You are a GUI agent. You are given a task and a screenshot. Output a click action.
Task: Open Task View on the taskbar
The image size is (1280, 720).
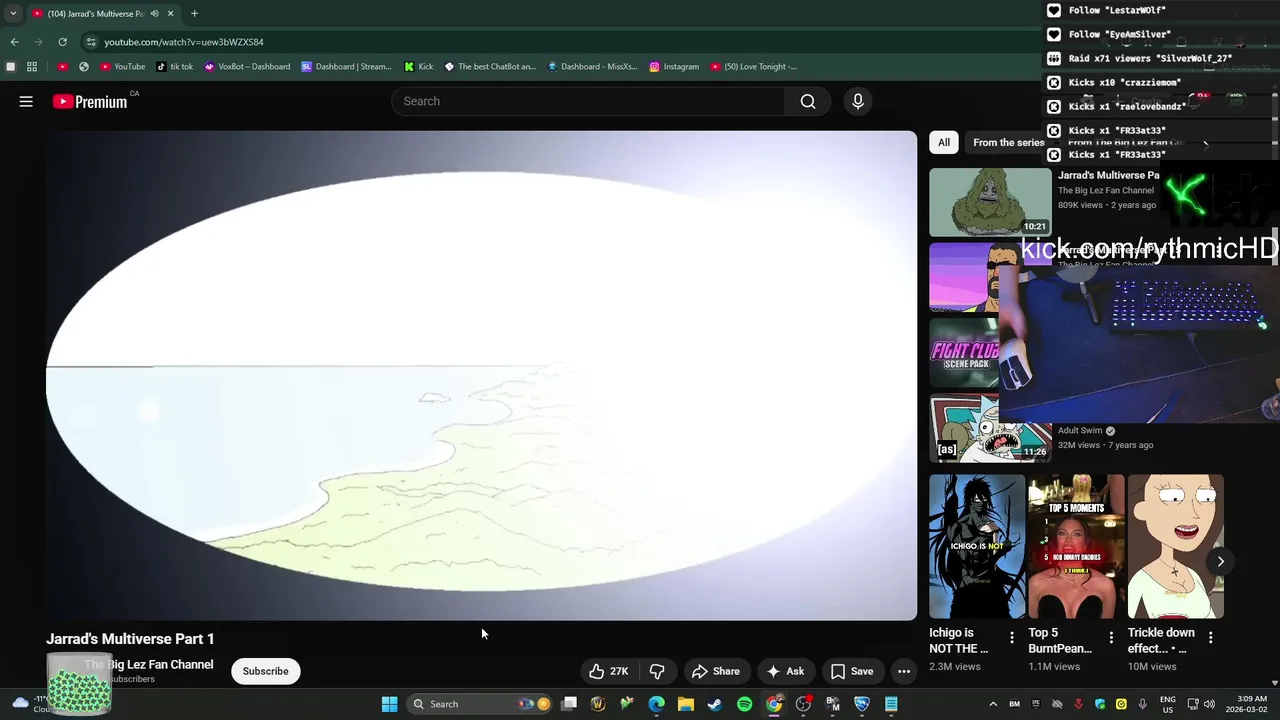pyautogui.click(x=569, y=704)
